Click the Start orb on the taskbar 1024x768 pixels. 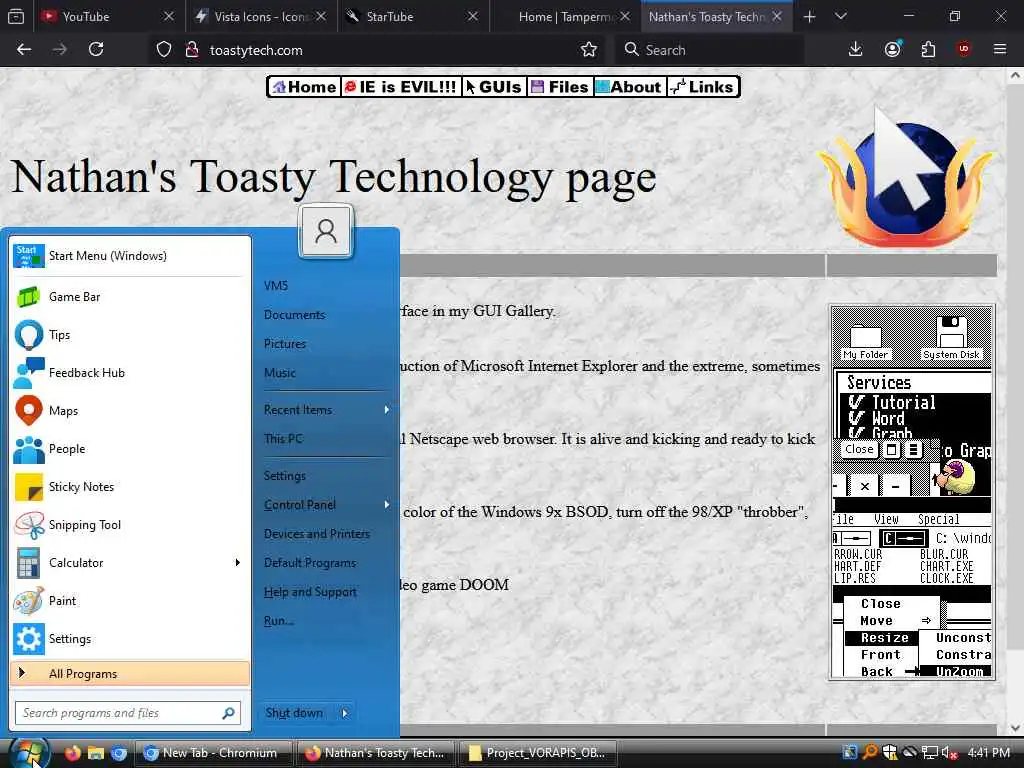click(29, 753)
